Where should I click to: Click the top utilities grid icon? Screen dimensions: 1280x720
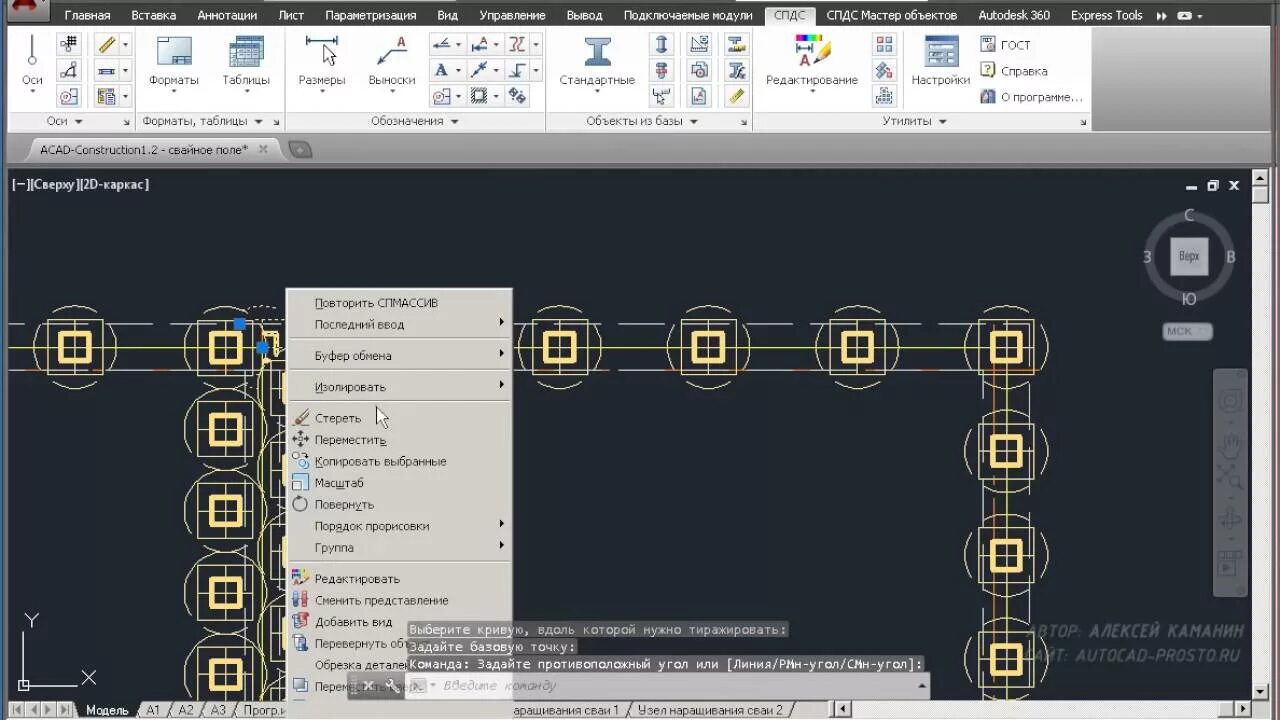point(884,44)
